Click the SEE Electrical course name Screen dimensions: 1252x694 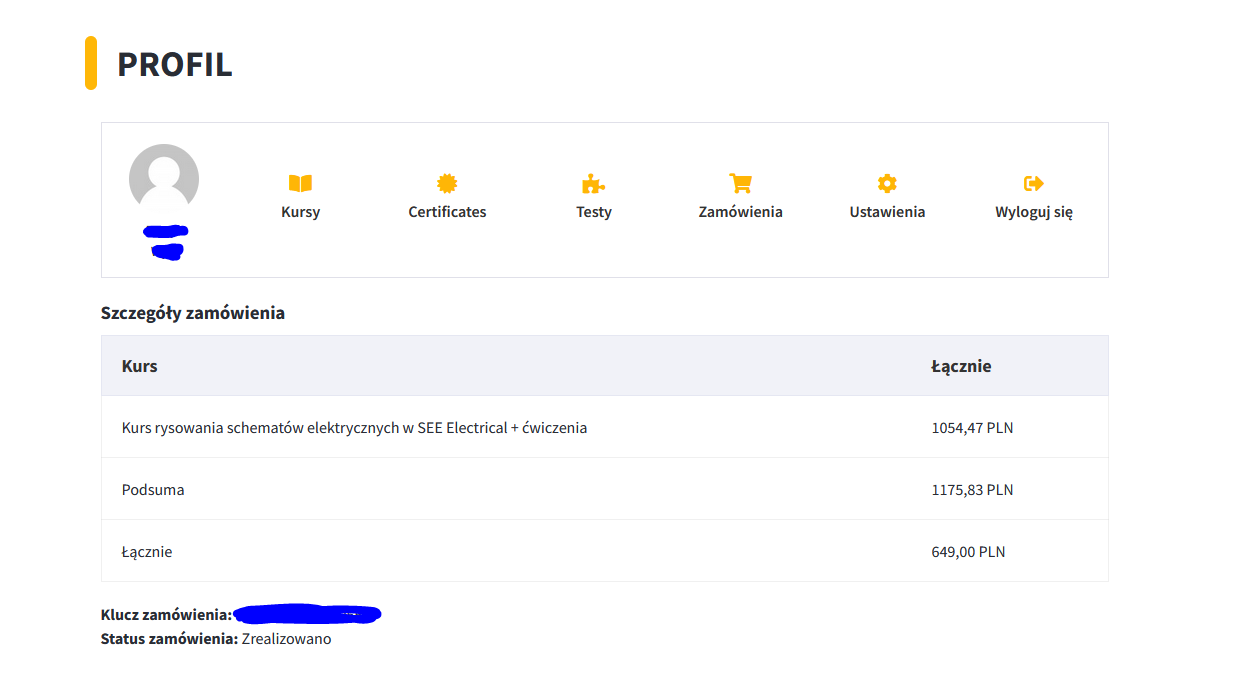coord(354,428)
